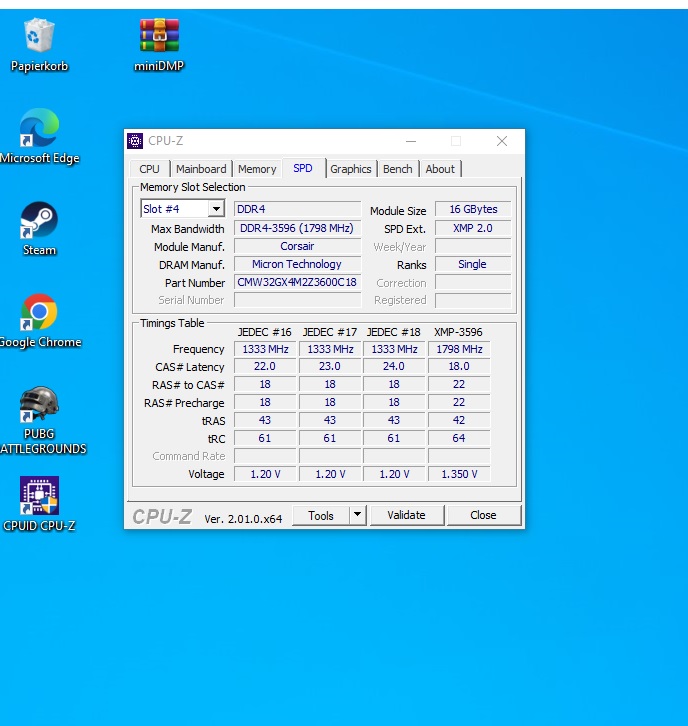
Task: Click the version text Ver. 2.01.0.x64
Action: 243,519
